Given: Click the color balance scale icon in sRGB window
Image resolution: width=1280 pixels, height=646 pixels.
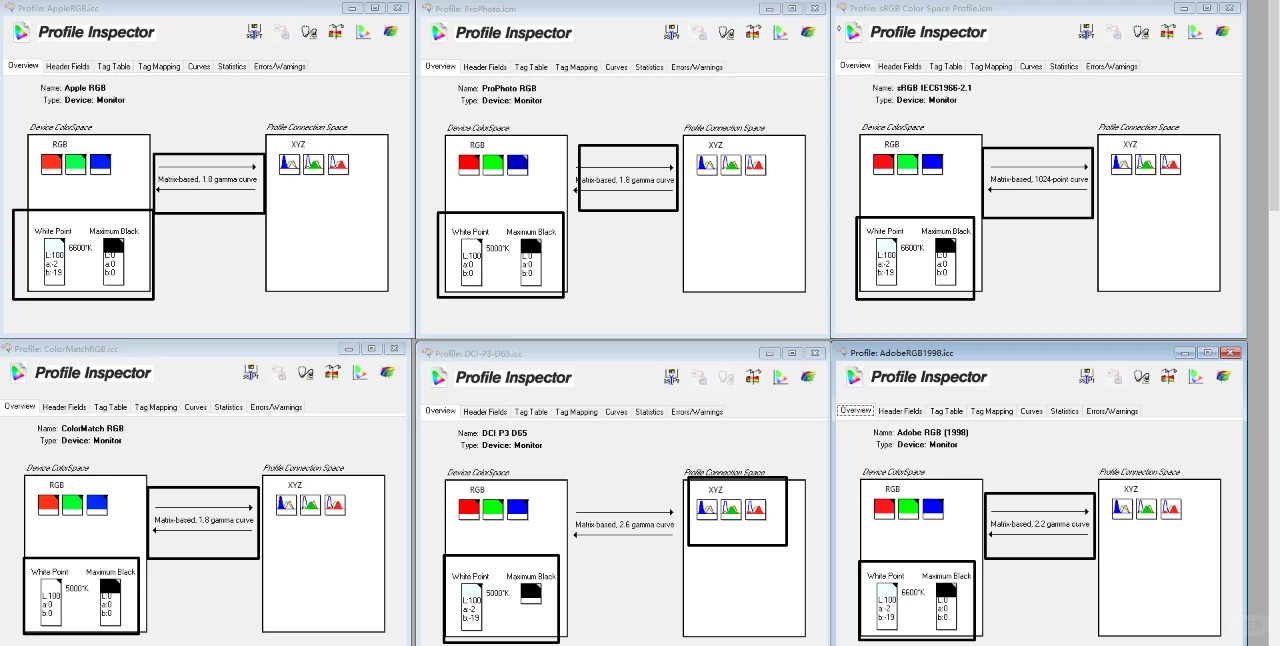Looking at the screenshot, I should 1167,31.
